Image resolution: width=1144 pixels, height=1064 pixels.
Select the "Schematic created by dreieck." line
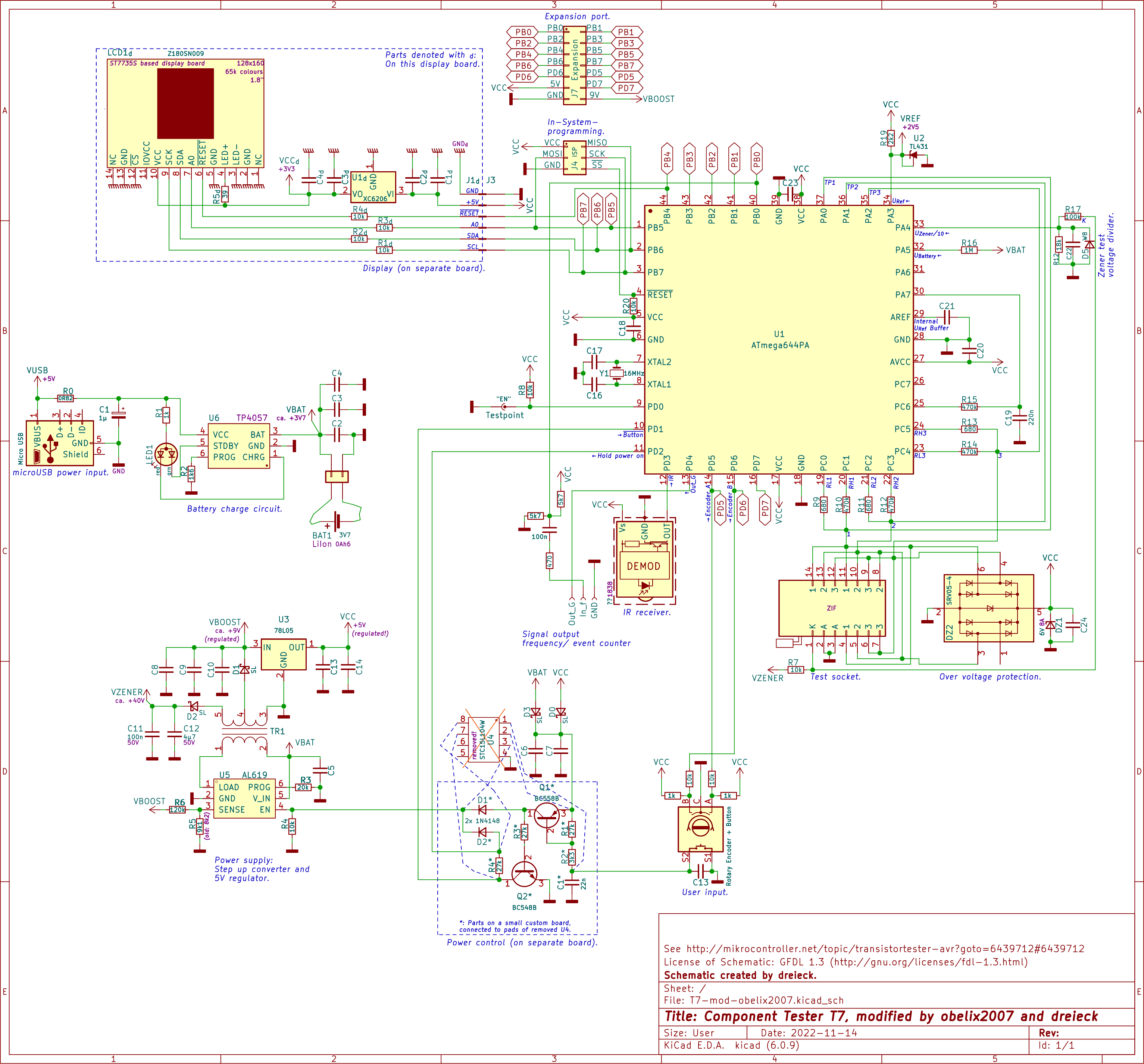740,975
